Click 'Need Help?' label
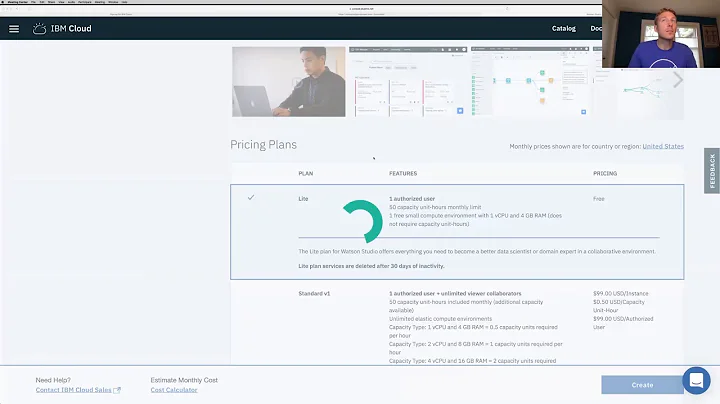 pos(53,380)
